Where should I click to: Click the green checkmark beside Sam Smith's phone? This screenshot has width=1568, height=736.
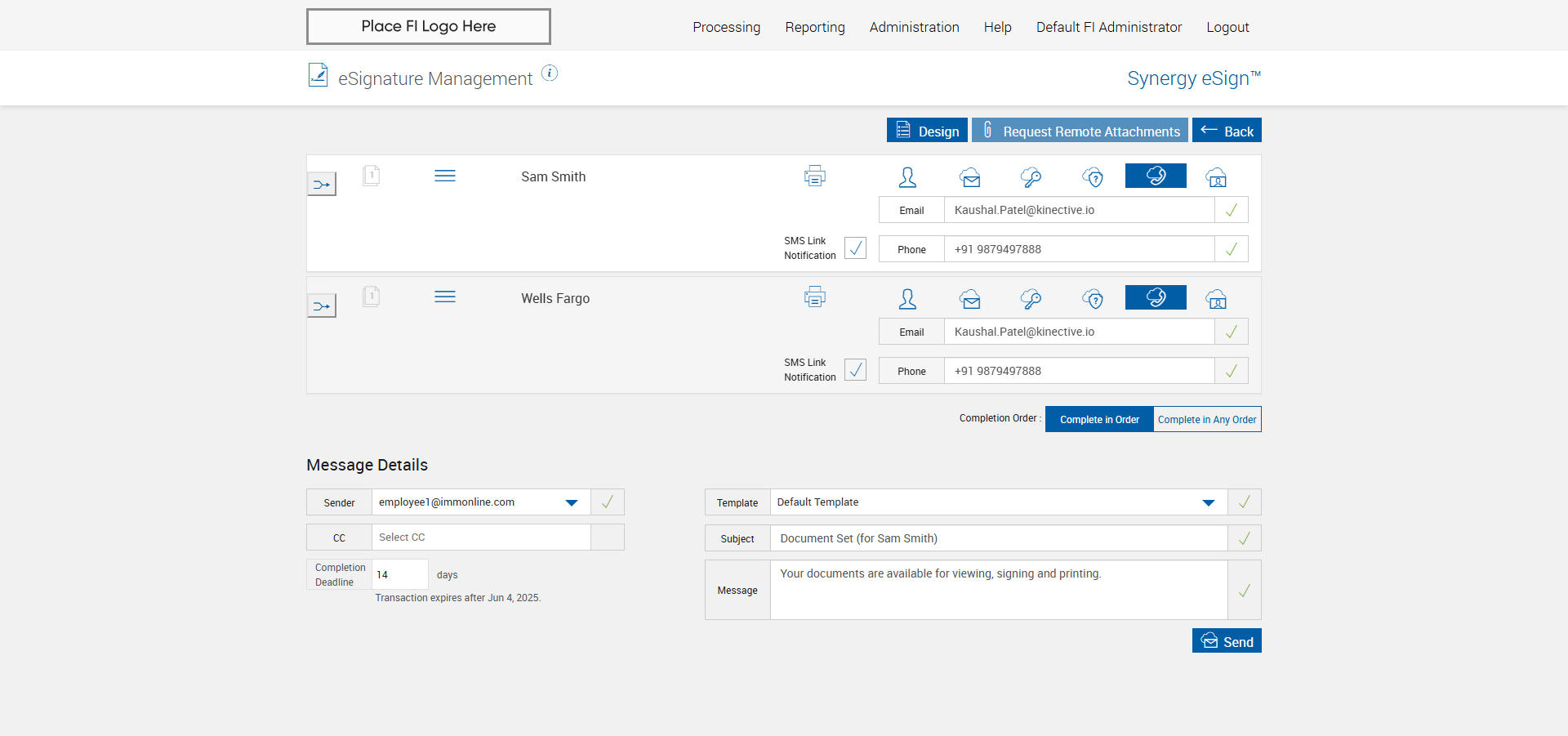1232,249
